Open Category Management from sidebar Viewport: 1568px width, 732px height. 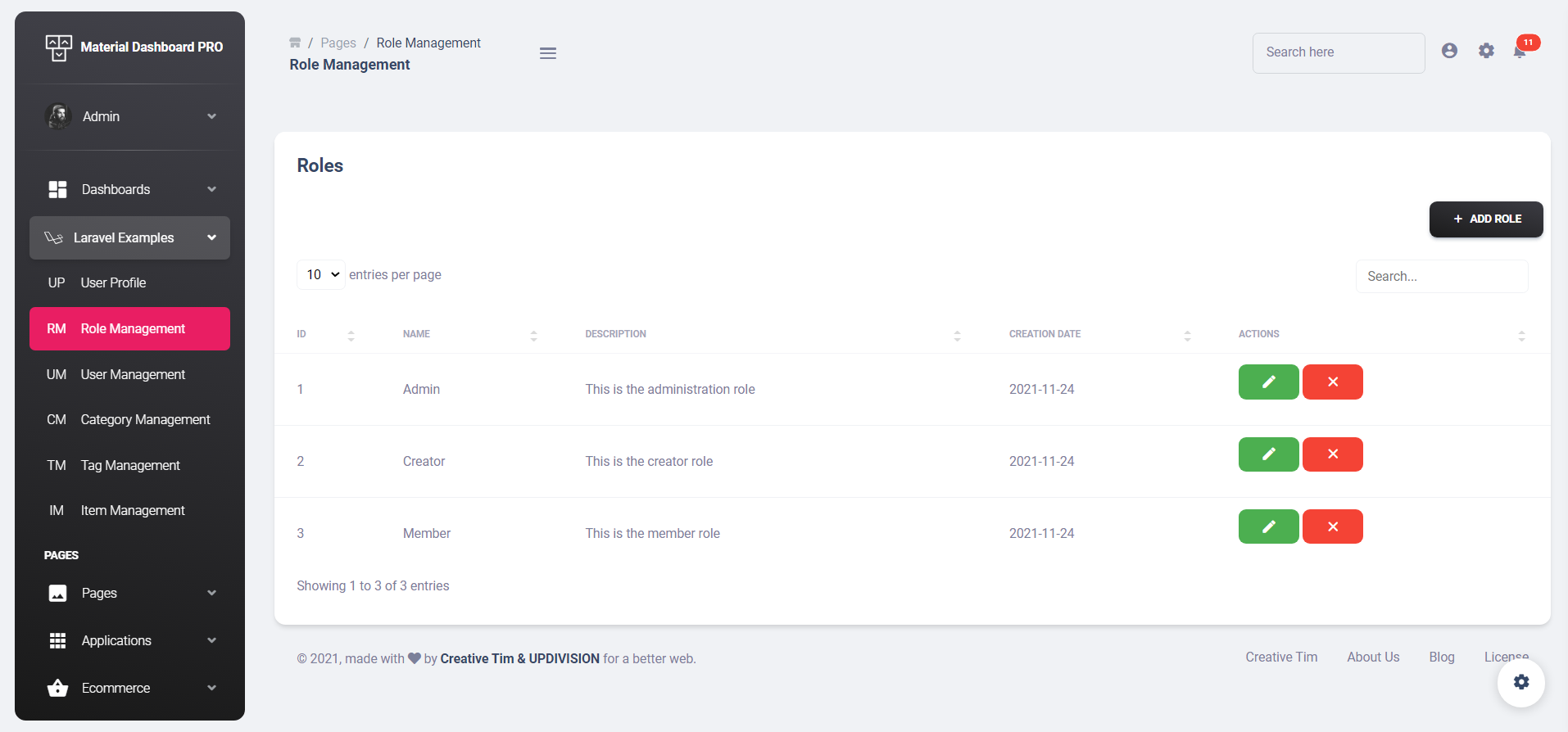pyautogui.click(x=145, y=419)
